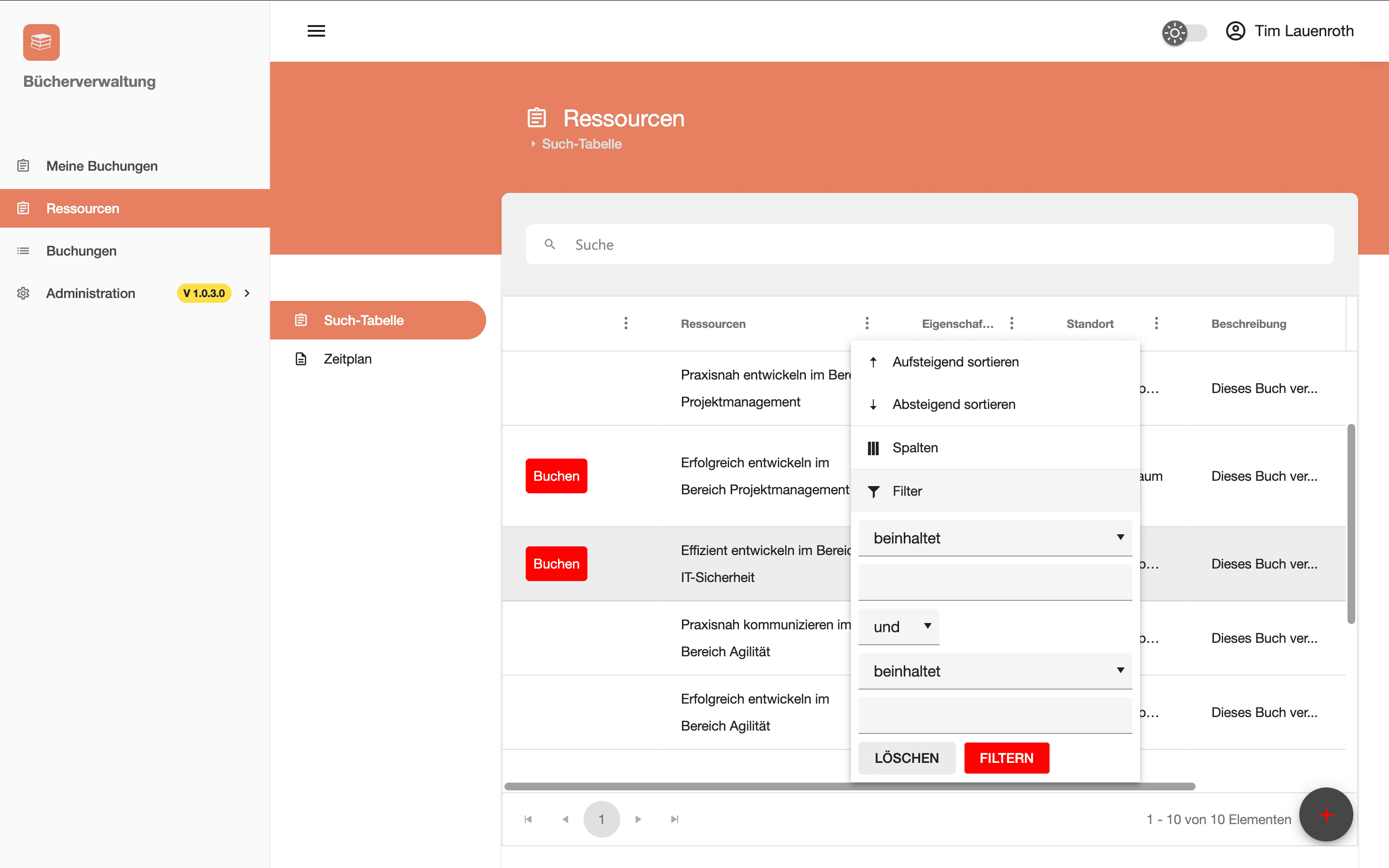Viewport: 1389px width, 868px height.
Task: Sort by the Standort column header
Action: click(x=1090, y=324)
